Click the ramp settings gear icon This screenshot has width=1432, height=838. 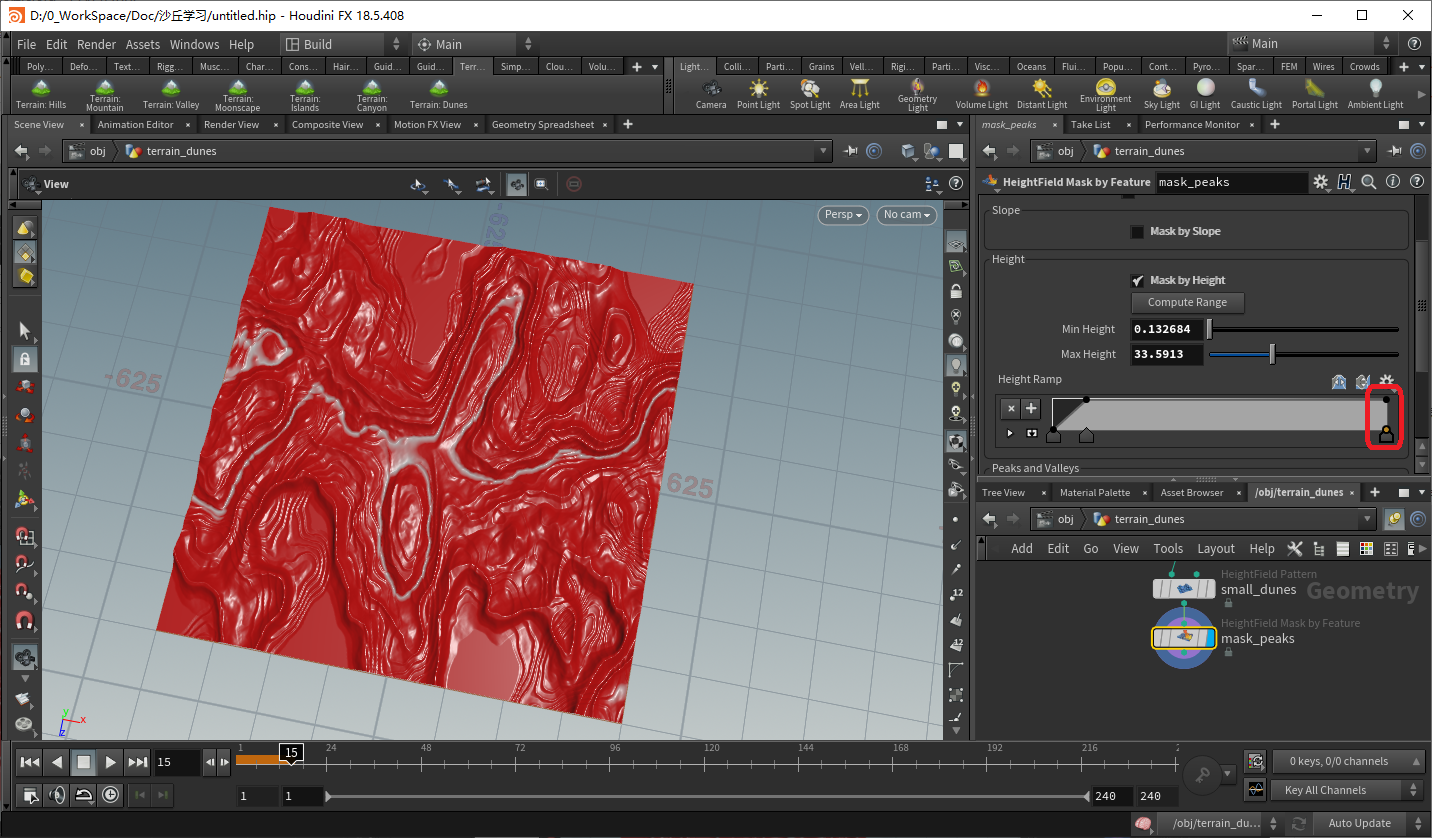pyautogui.click(x=1386, y=381)
